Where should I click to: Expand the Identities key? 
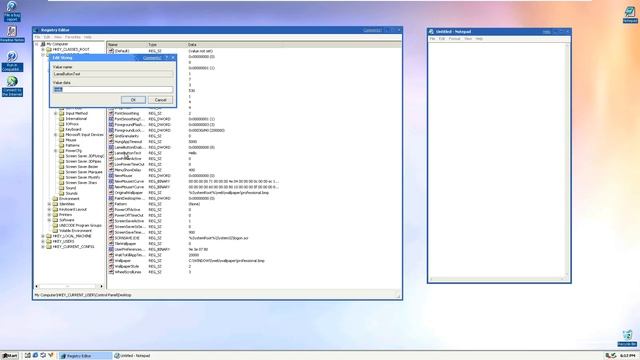click(49, 204)
